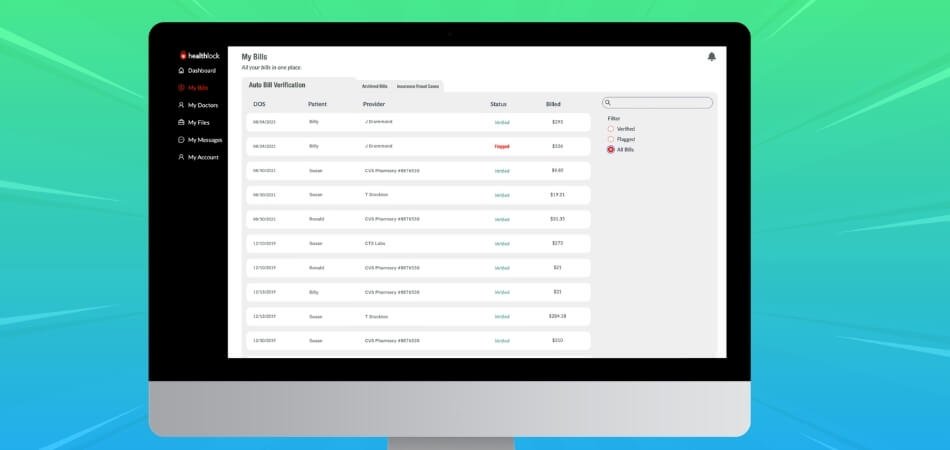This screenshot has width=950, height=450.
Task: Click the My Account person icon
Action: tap(181, 157)
